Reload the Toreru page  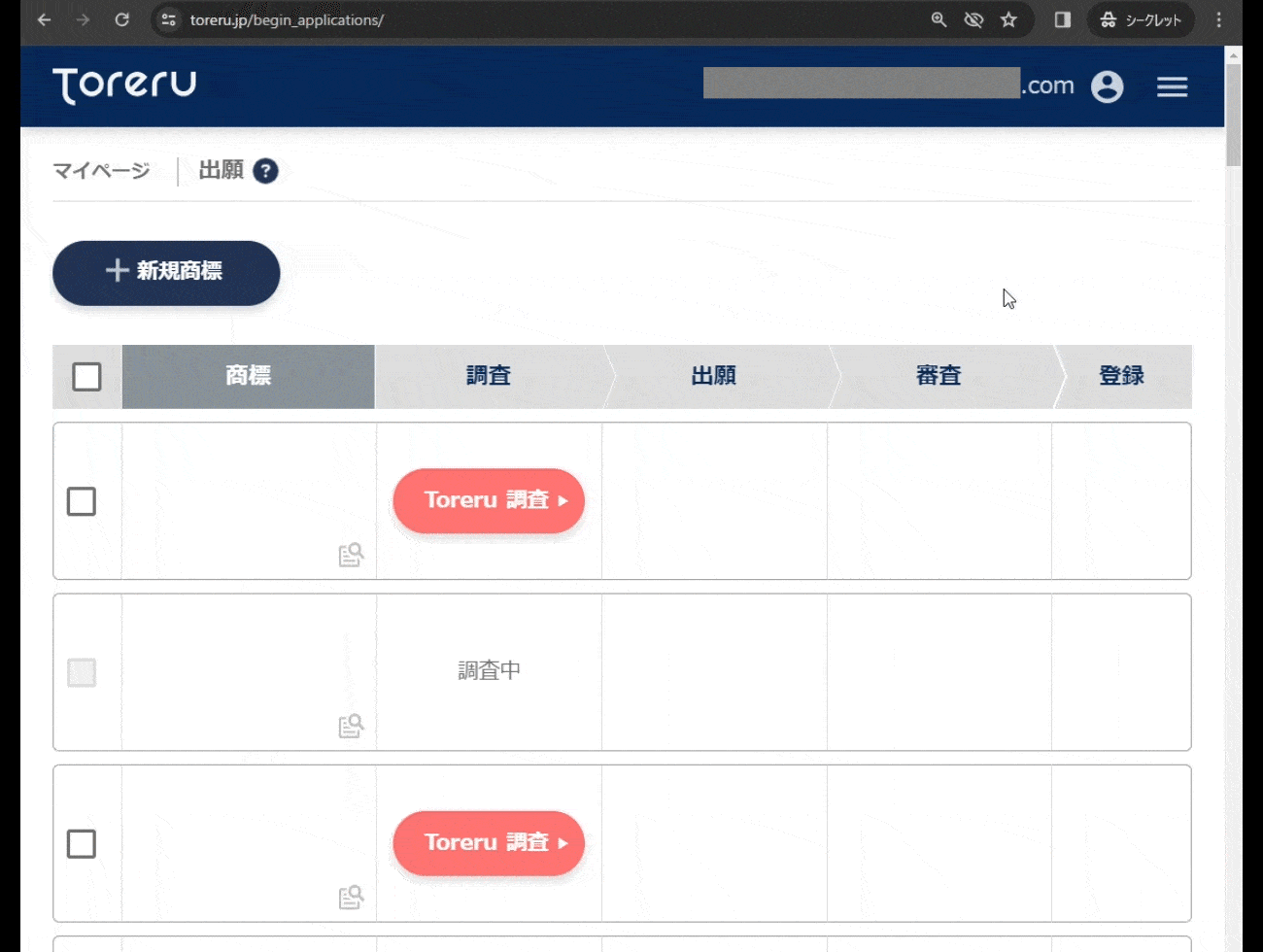[122, 19]
